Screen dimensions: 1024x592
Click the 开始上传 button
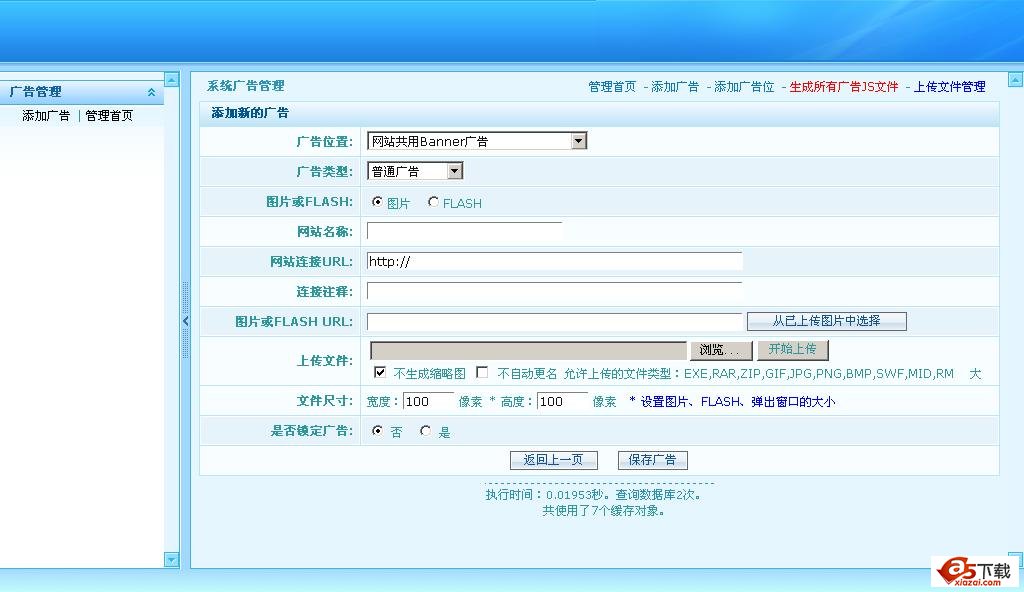(x=793, y=350)
